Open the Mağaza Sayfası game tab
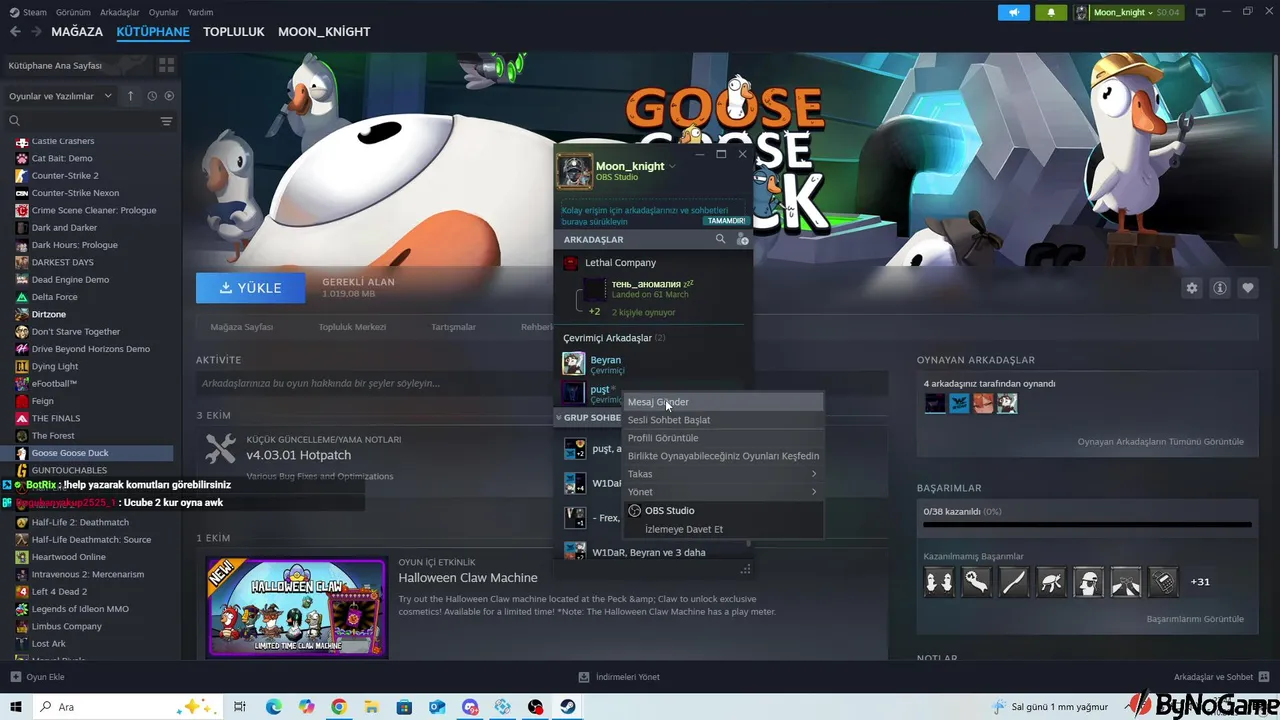The width and height of the screenshot is (1280, 720). [x=241, y=327]
